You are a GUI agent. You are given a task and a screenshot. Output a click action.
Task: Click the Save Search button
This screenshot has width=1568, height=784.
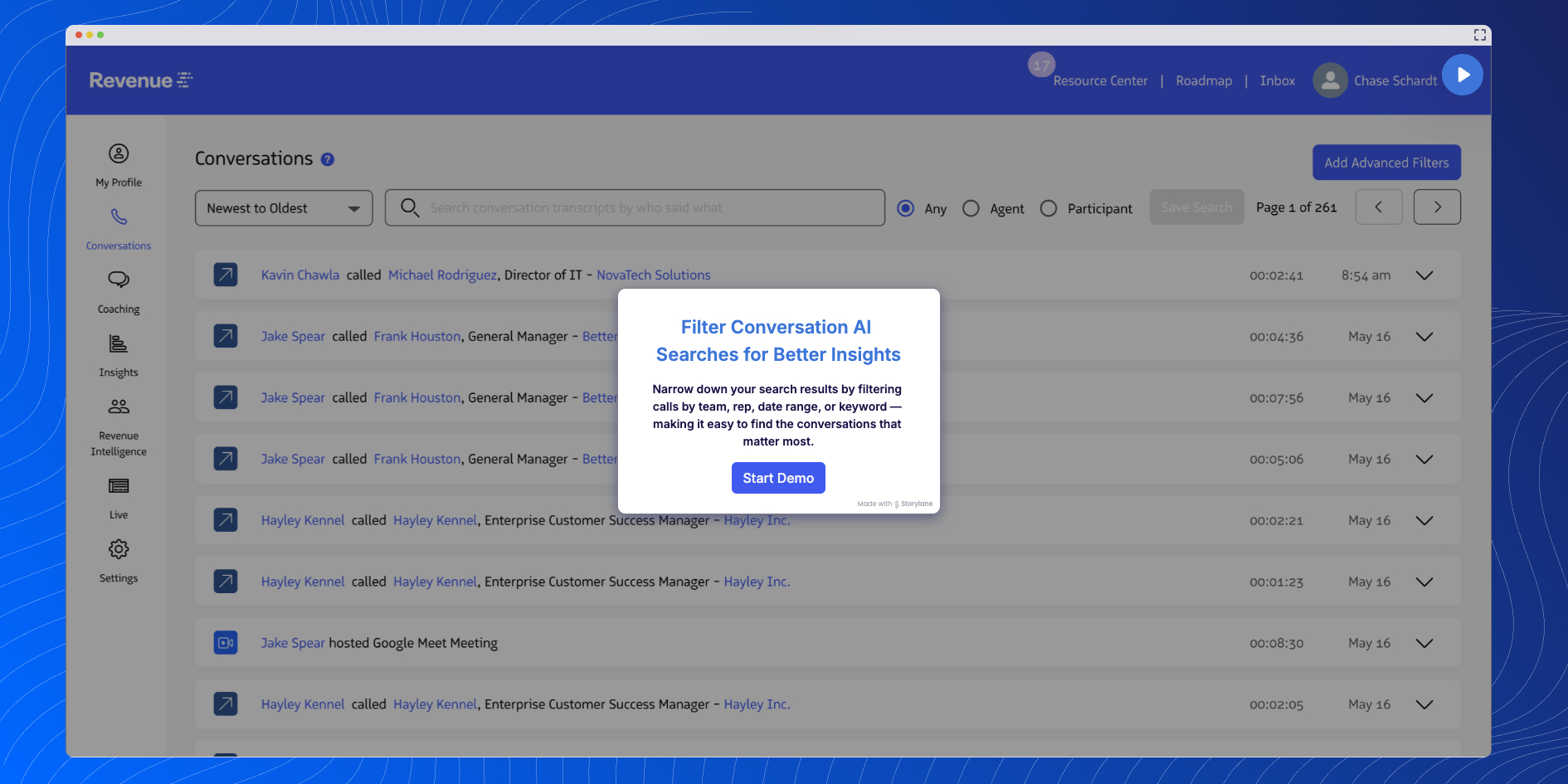[x=1196, y=207]
